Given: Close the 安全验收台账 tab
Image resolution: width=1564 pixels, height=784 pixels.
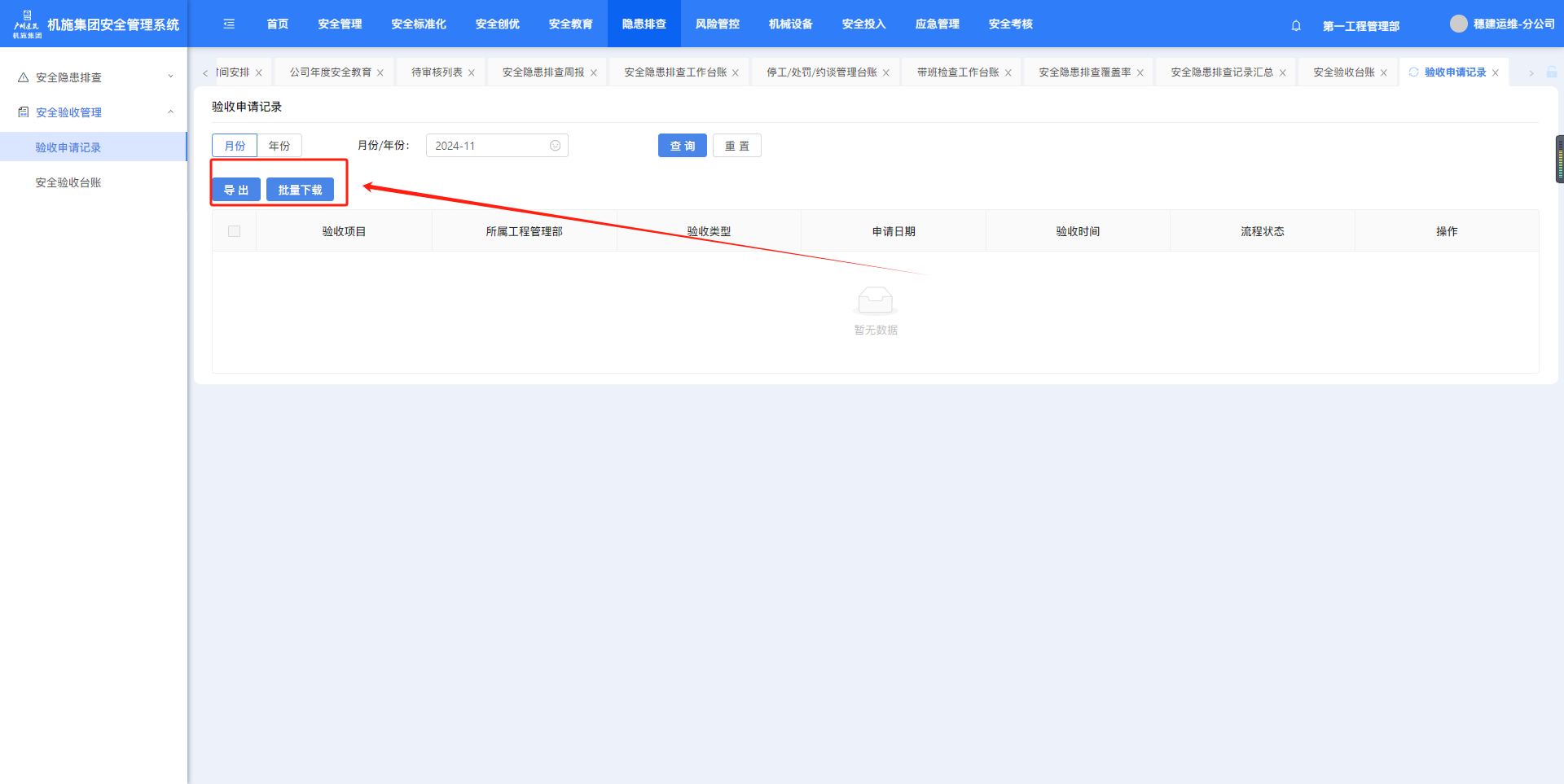Looking at the screenshot, I should [1383, 73].
